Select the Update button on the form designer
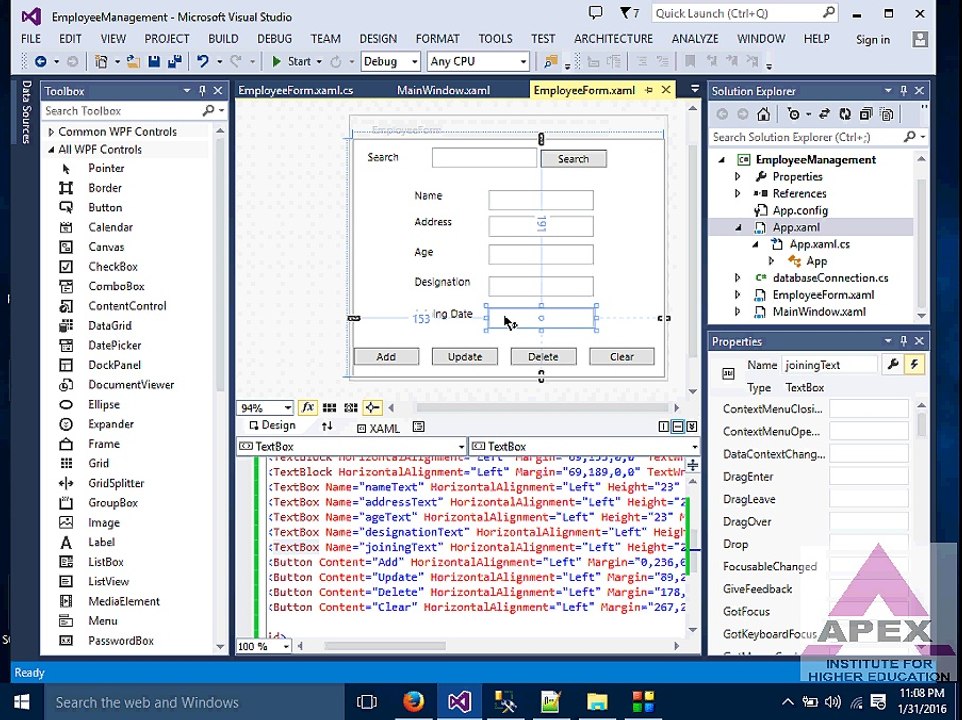Viewport: 962px width, 720px height. [x=464, y=356]
